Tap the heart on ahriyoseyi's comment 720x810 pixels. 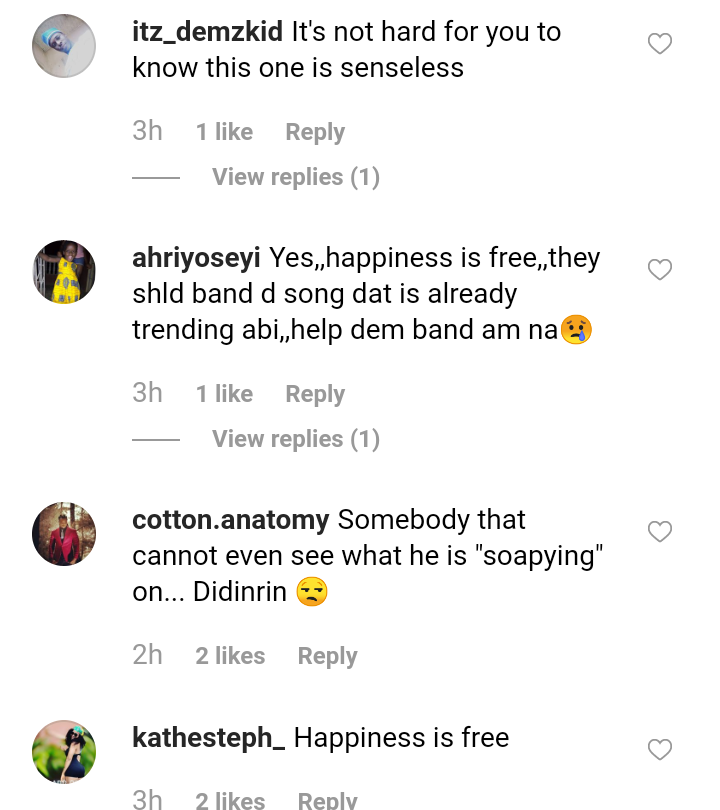[660, 270]
